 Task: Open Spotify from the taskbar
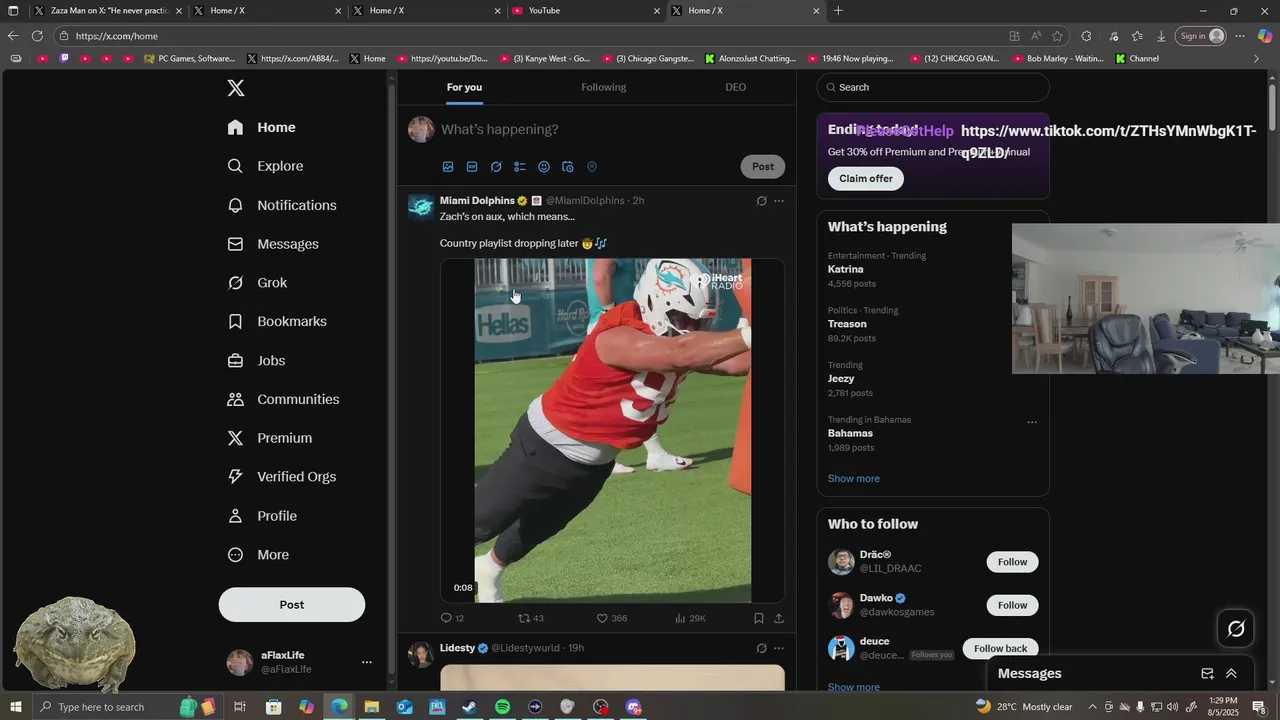point(502,707)
